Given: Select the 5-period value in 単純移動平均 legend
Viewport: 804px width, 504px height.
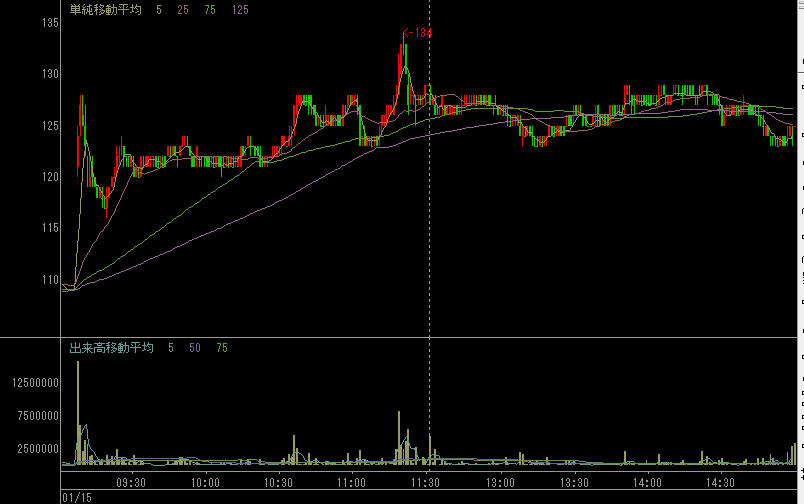Looking at the screenshot, I should 159,10.
